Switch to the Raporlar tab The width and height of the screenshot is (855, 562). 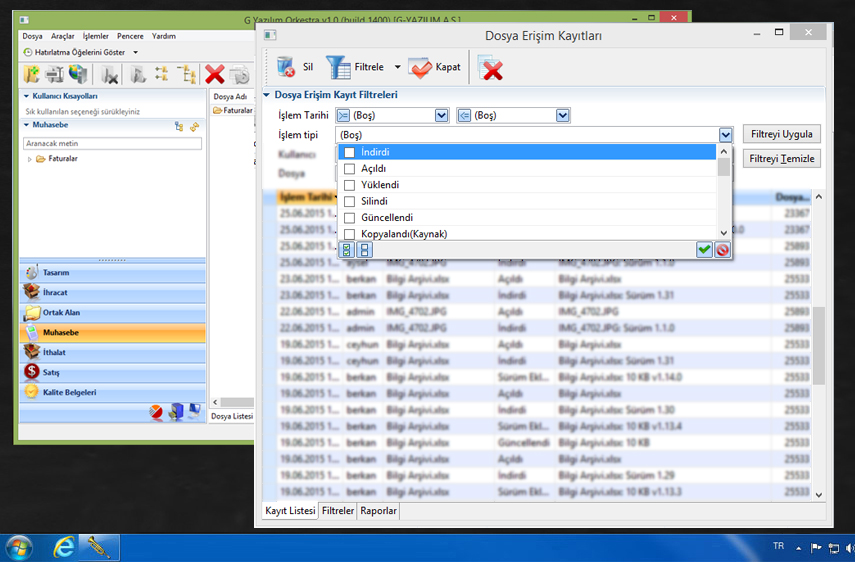tap(379, 511)
